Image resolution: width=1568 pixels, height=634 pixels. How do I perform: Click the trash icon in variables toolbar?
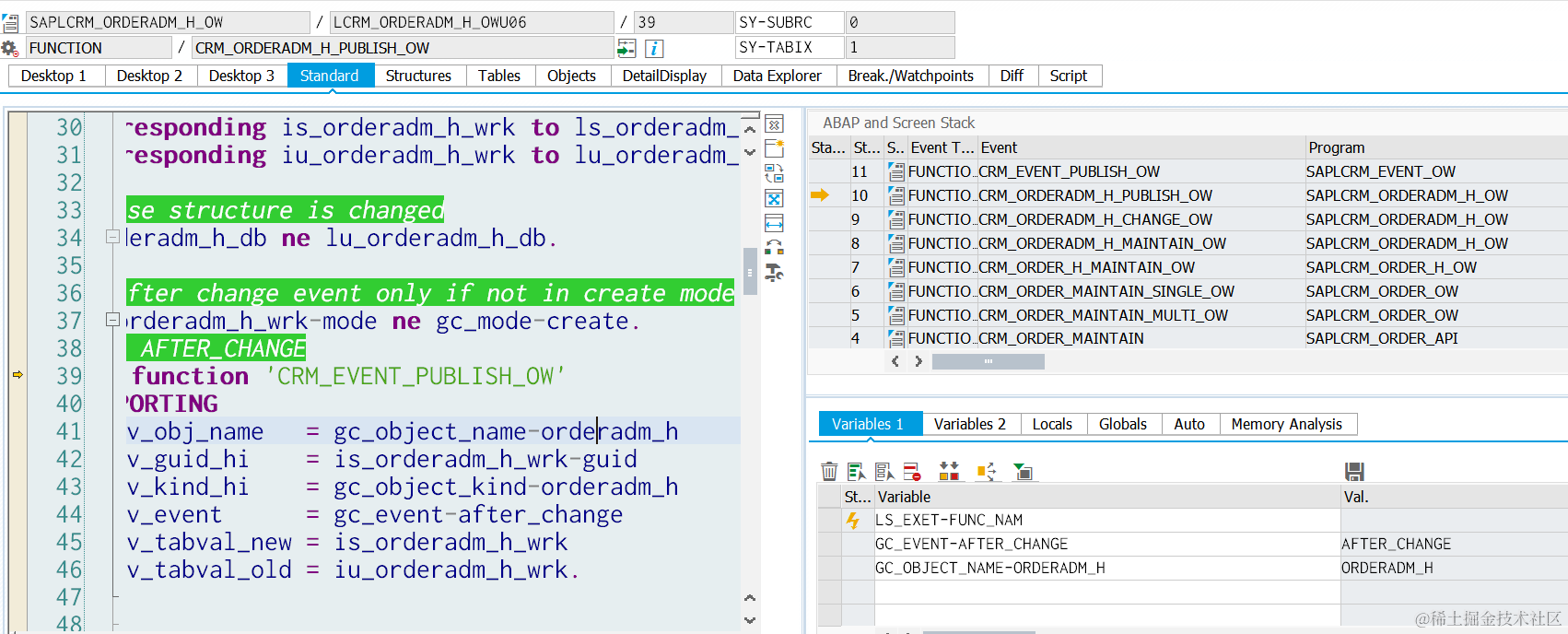point(829,472)
